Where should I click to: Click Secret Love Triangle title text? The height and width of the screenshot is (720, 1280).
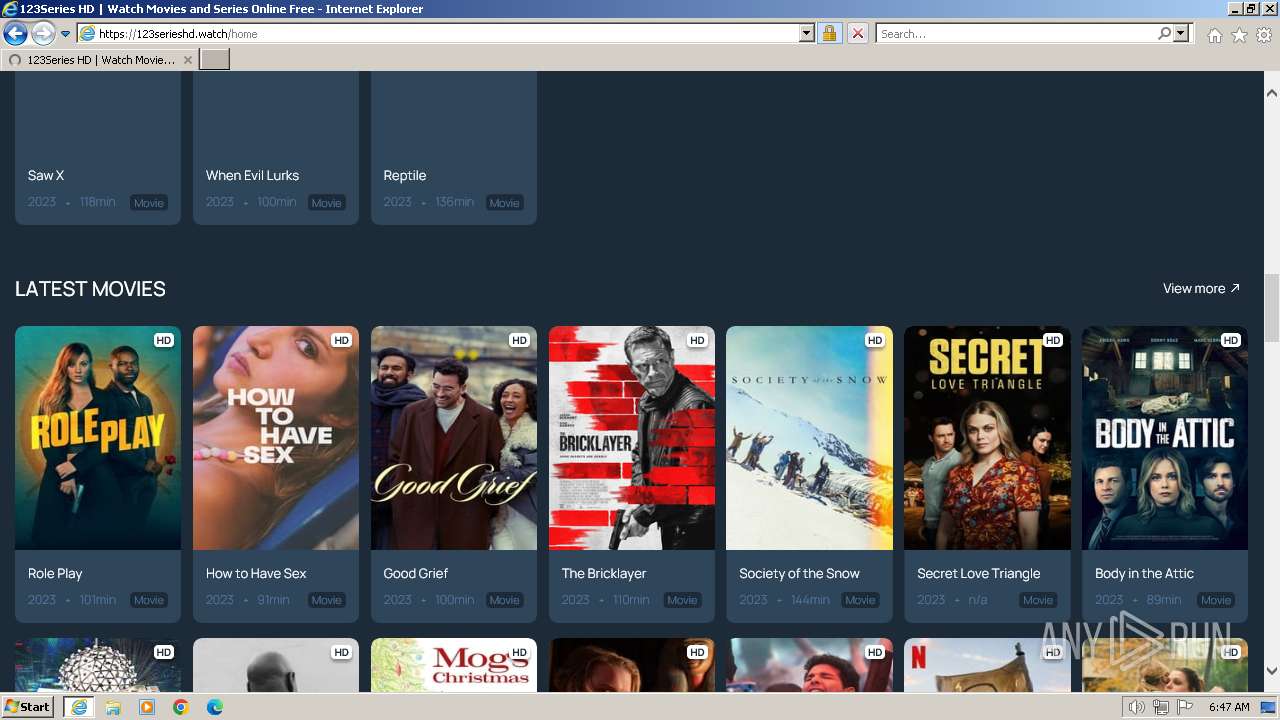pos(979,573)
